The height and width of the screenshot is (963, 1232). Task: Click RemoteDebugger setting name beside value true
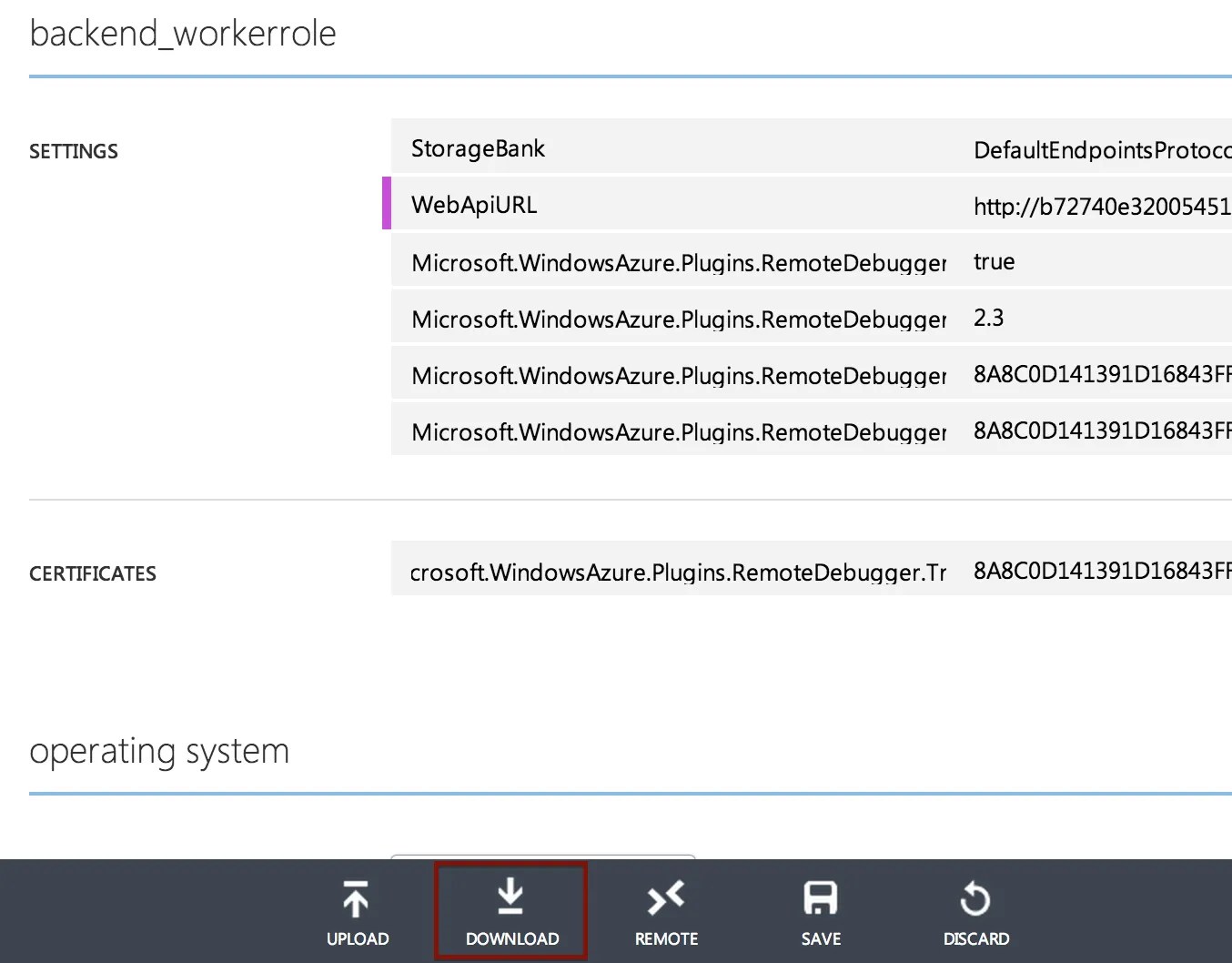[x=679, y=263]
